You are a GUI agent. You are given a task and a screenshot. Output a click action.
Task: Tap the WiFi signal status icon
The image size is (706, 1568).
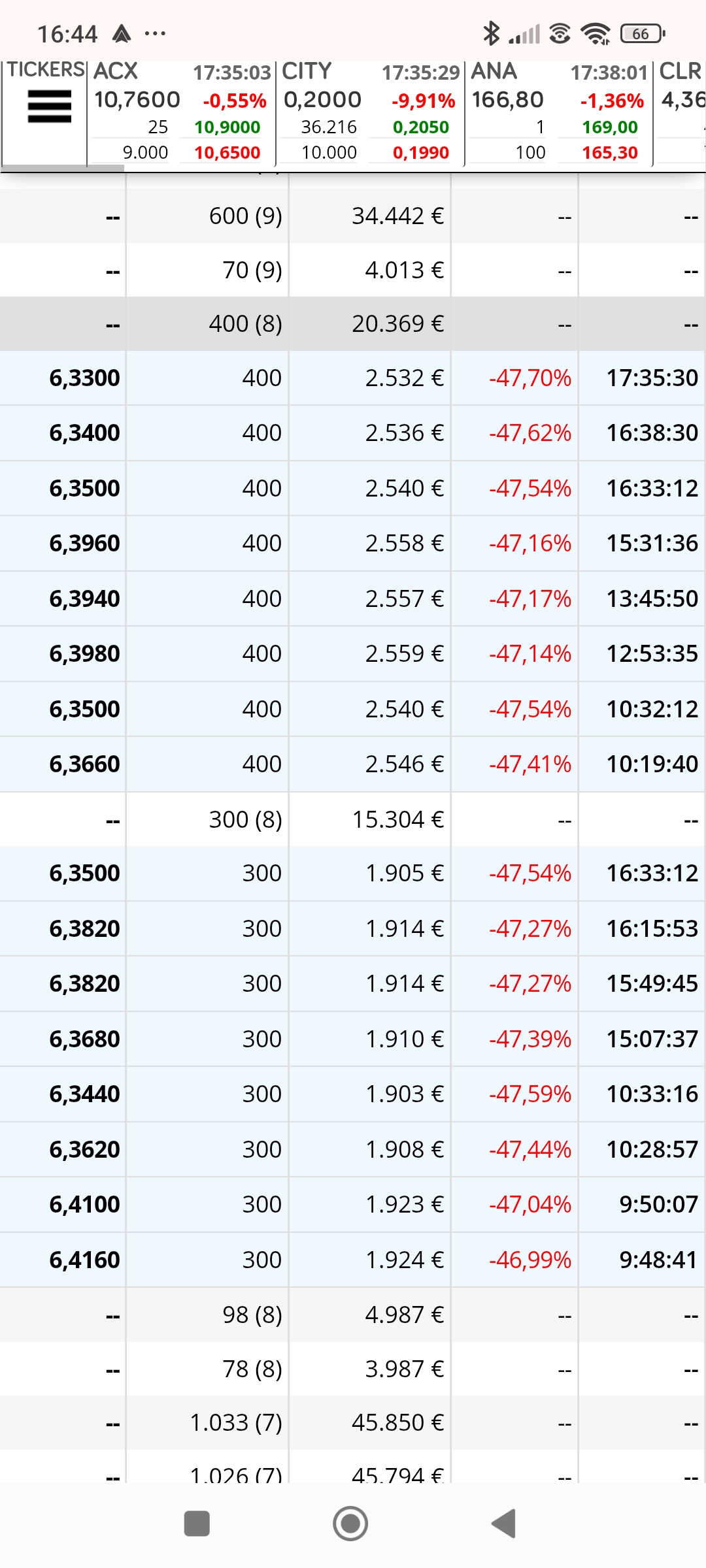(596, 33)
